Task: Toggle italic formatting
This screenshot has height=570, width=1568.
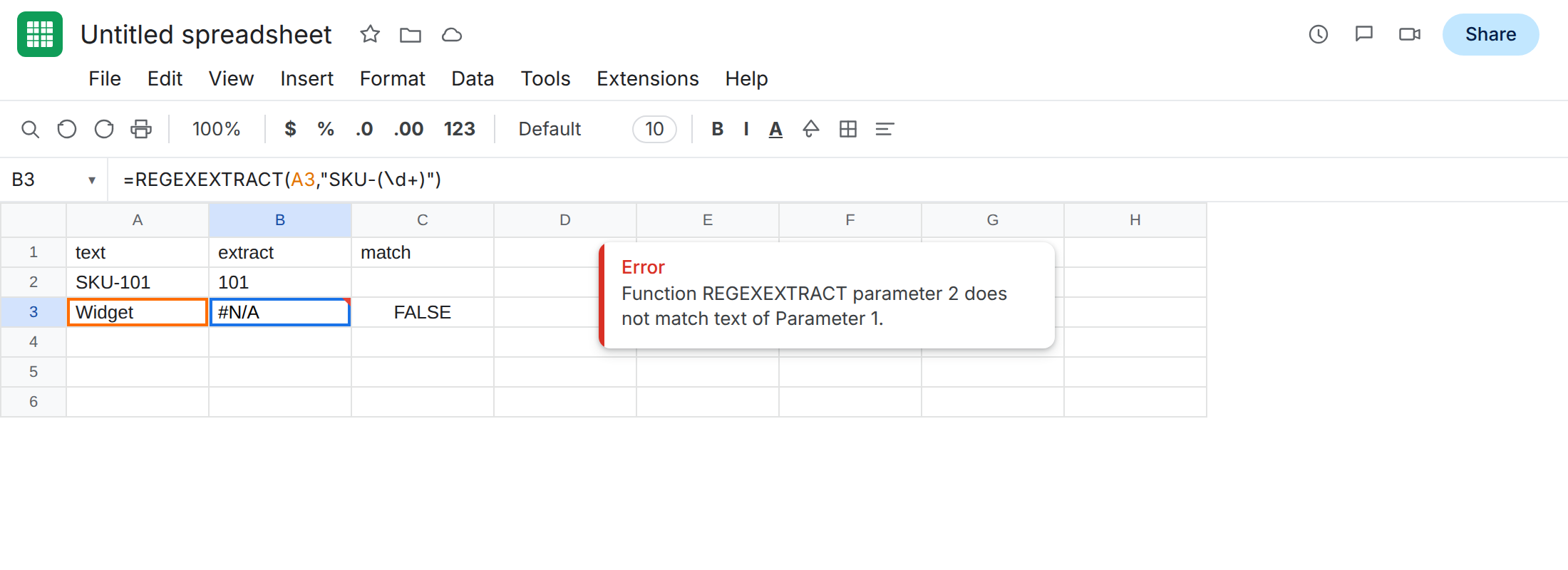Action: 746,129
